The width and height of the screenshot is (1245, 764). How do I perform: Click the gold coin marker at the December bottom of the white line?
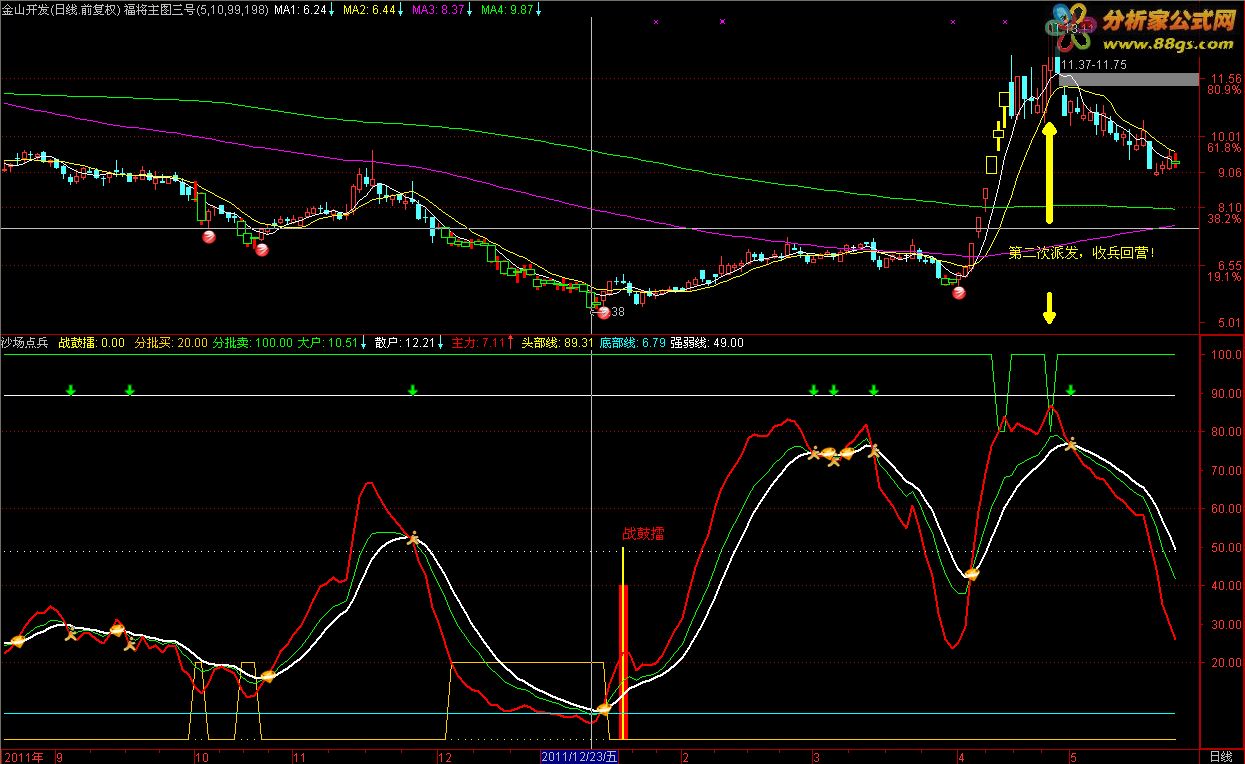pos(604,709)
